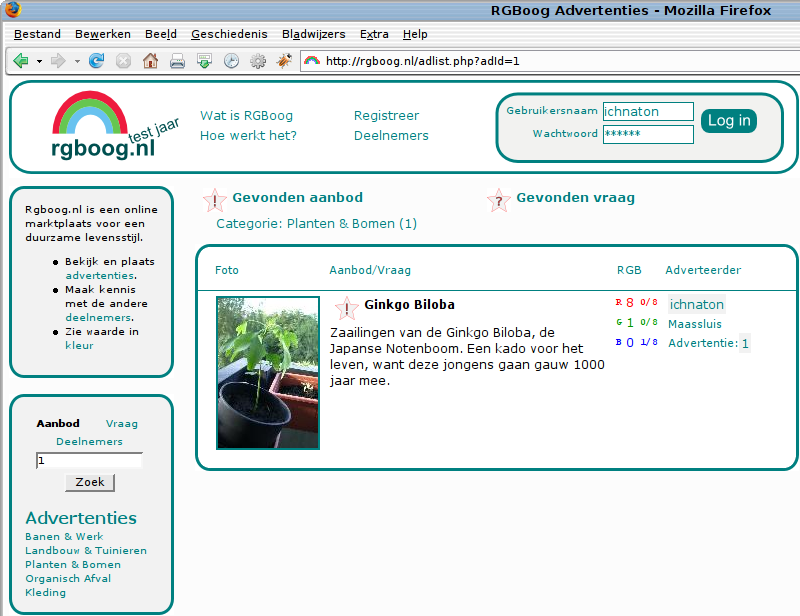Click the Zoek button
This screenshot has width=800, height=616.
click(x=90, y=482)
